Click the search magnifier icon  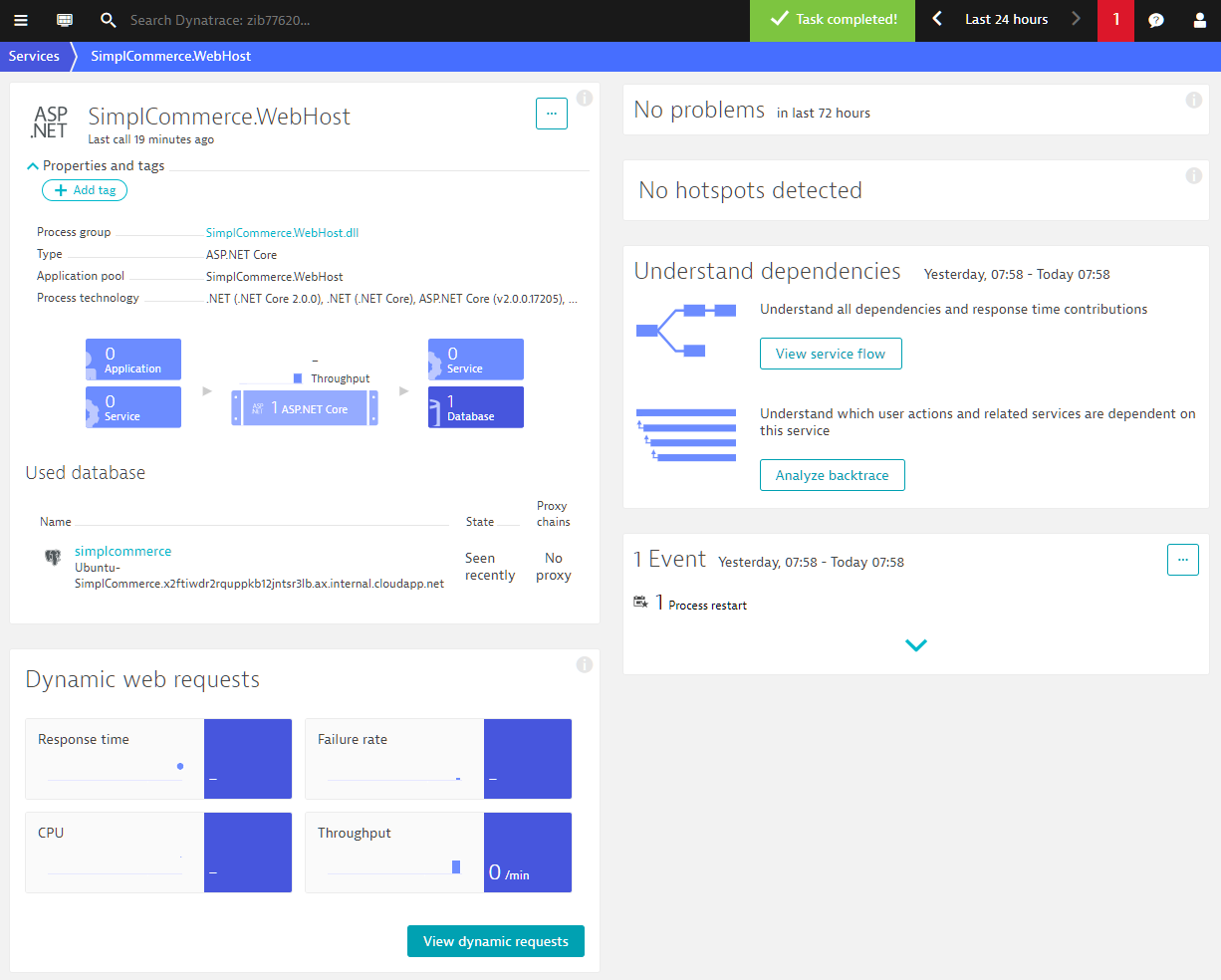(x=109, y=20)
